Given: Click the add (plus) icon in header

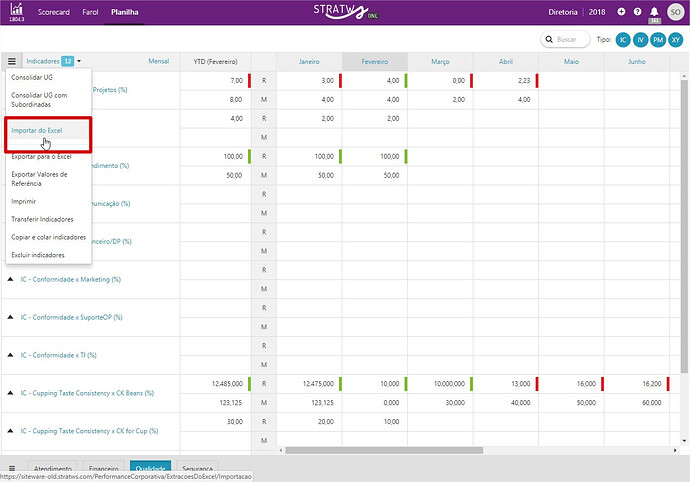Looking at the screenshot, I should point(621,12).
